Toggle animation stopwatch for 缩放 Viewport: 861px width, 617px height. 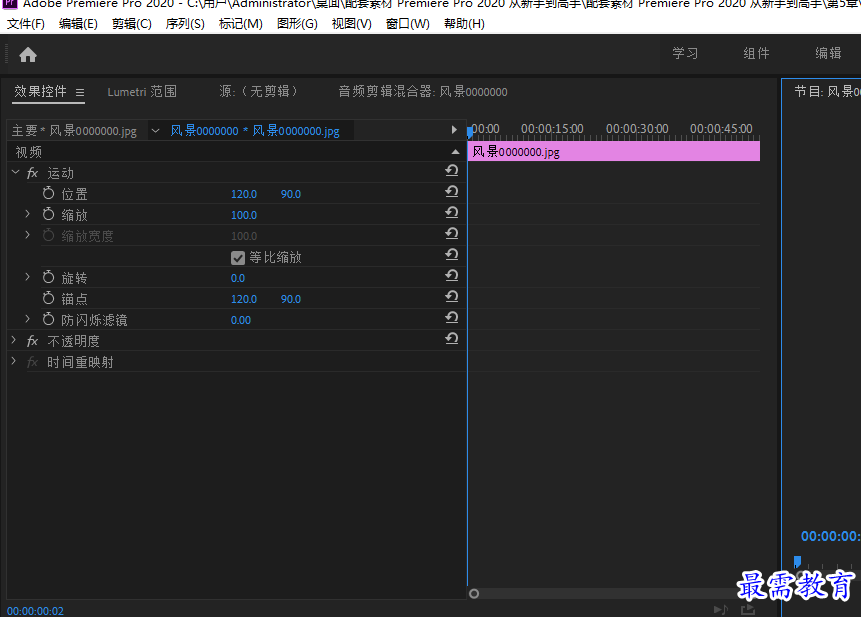tap(48, 214)
